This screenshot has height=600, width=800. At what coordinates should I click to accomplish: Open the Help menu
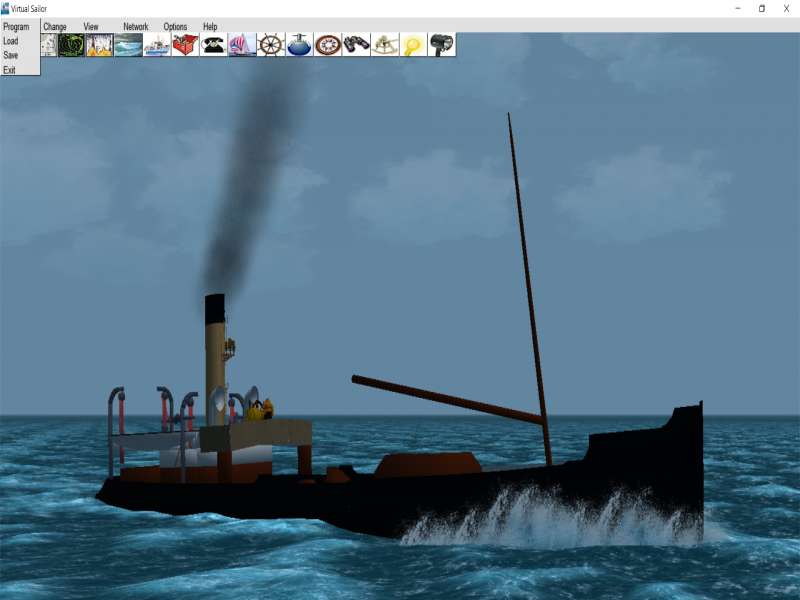coord(210,27)
